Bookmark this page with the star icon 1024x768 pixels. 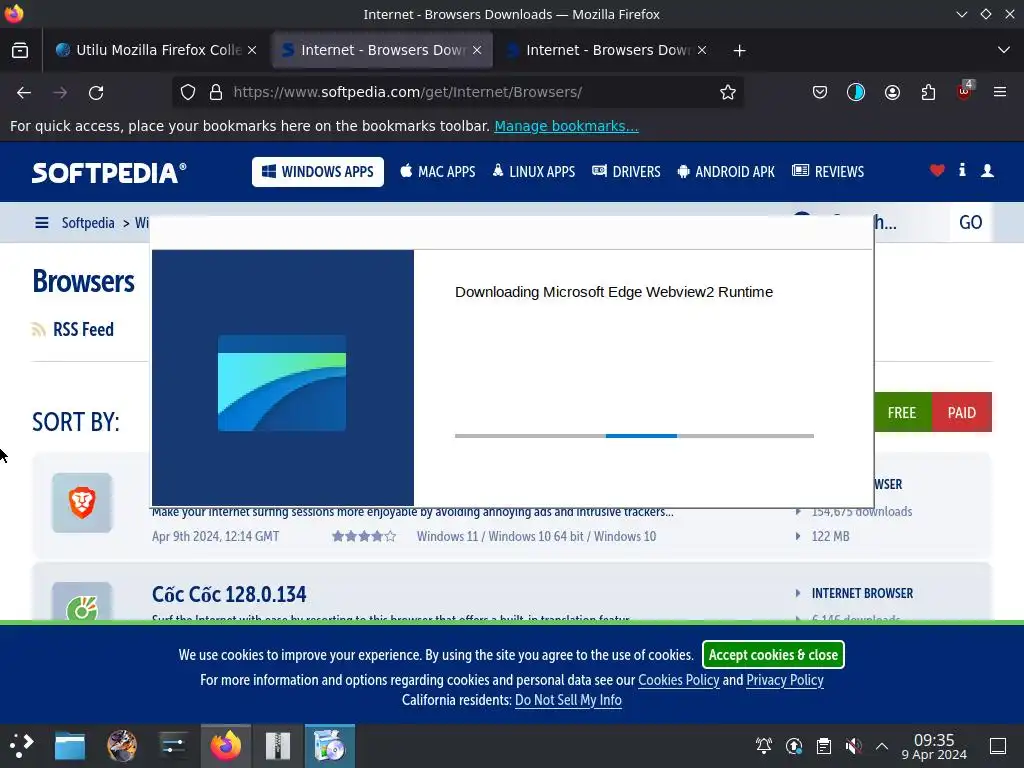(728, 93)
